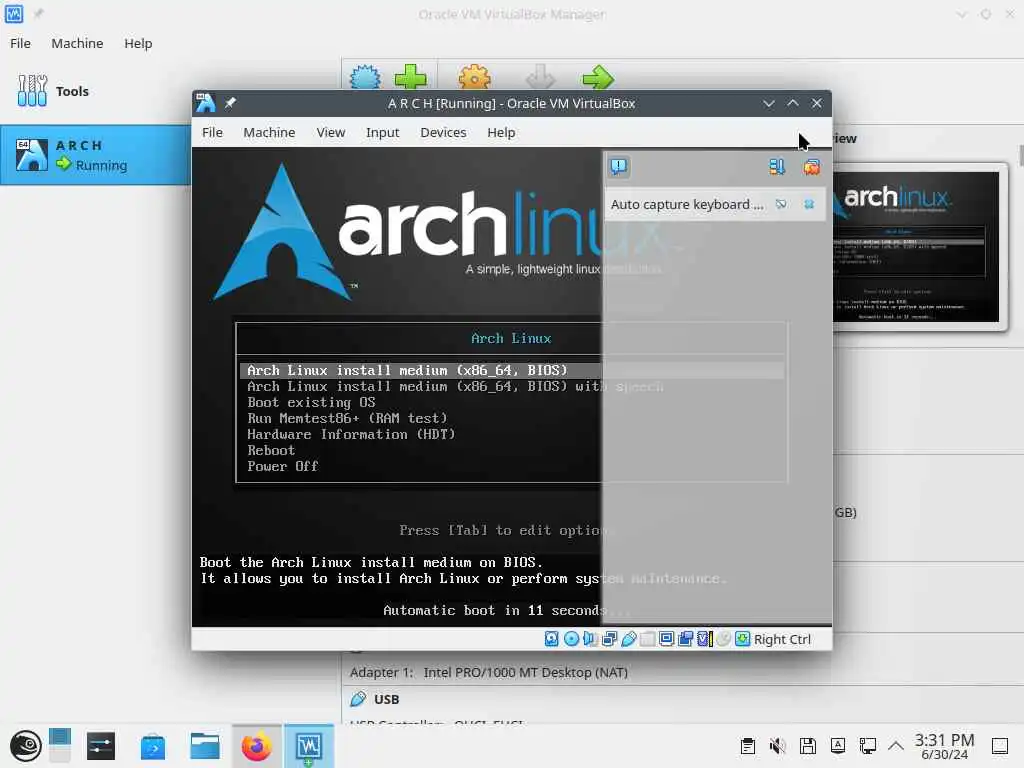Click network adapters icon in VM status bar
Screen dimensions: 1024x768
coord(609,639)
